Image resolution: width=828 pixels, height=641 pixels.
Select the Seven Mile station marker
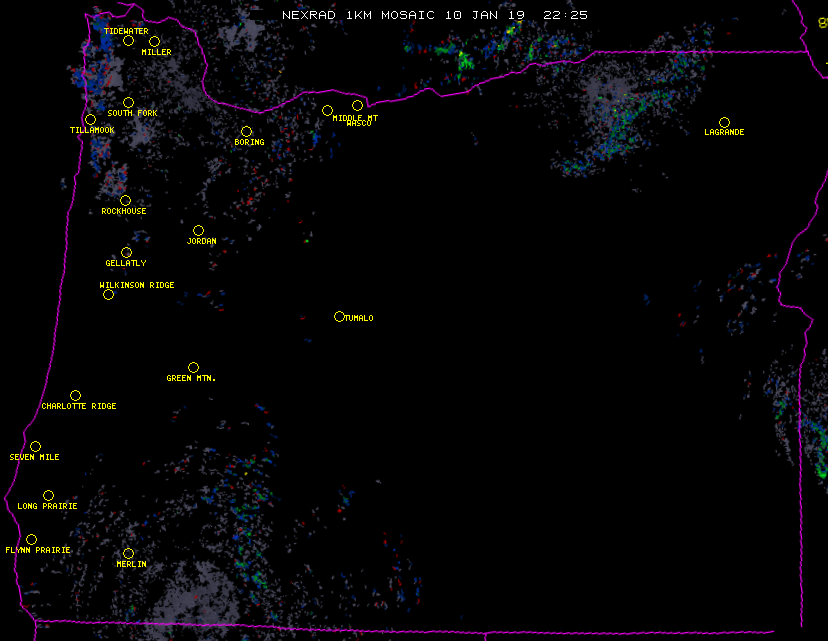[35, 447]
